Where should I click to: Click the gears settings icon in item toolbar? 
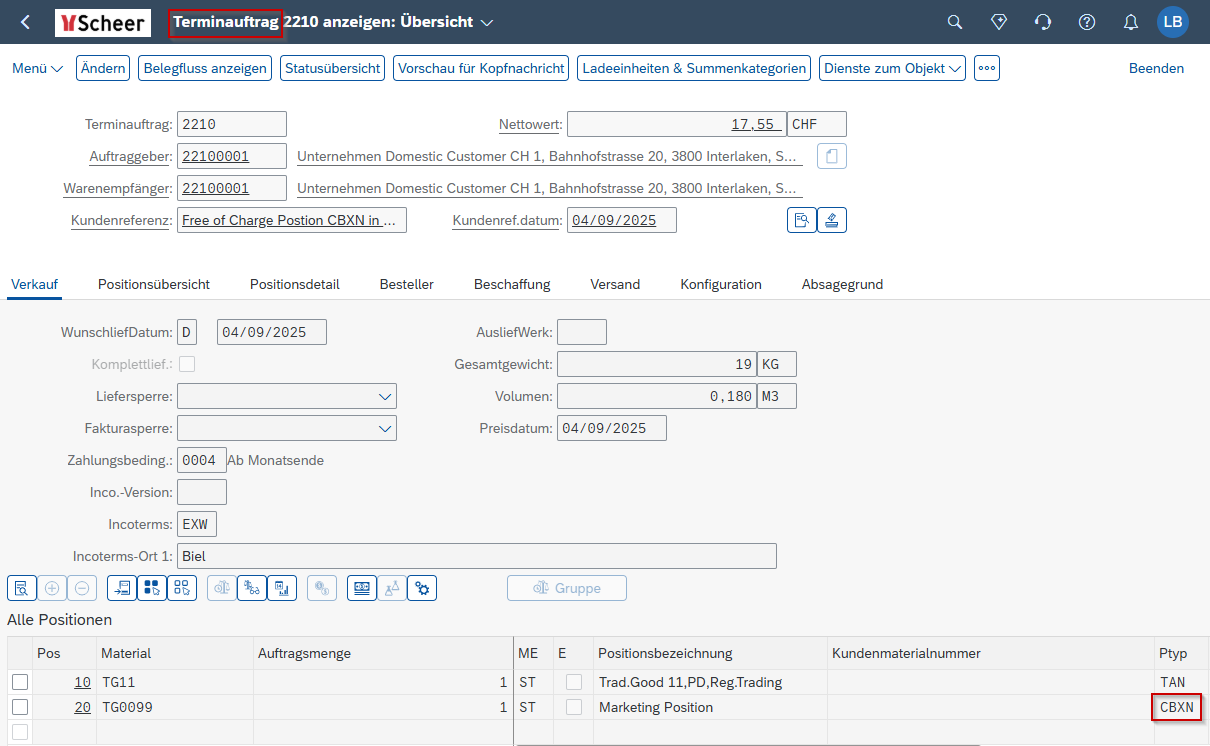422,588
